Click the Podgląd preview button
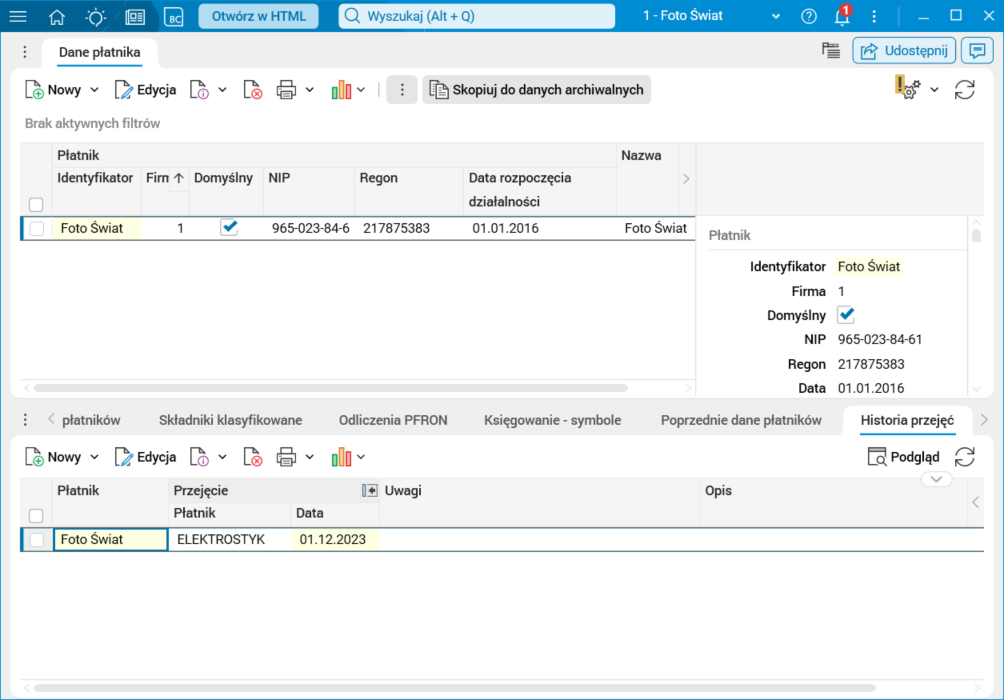This screenshot has height=700, width=1004. pos(903,457)
